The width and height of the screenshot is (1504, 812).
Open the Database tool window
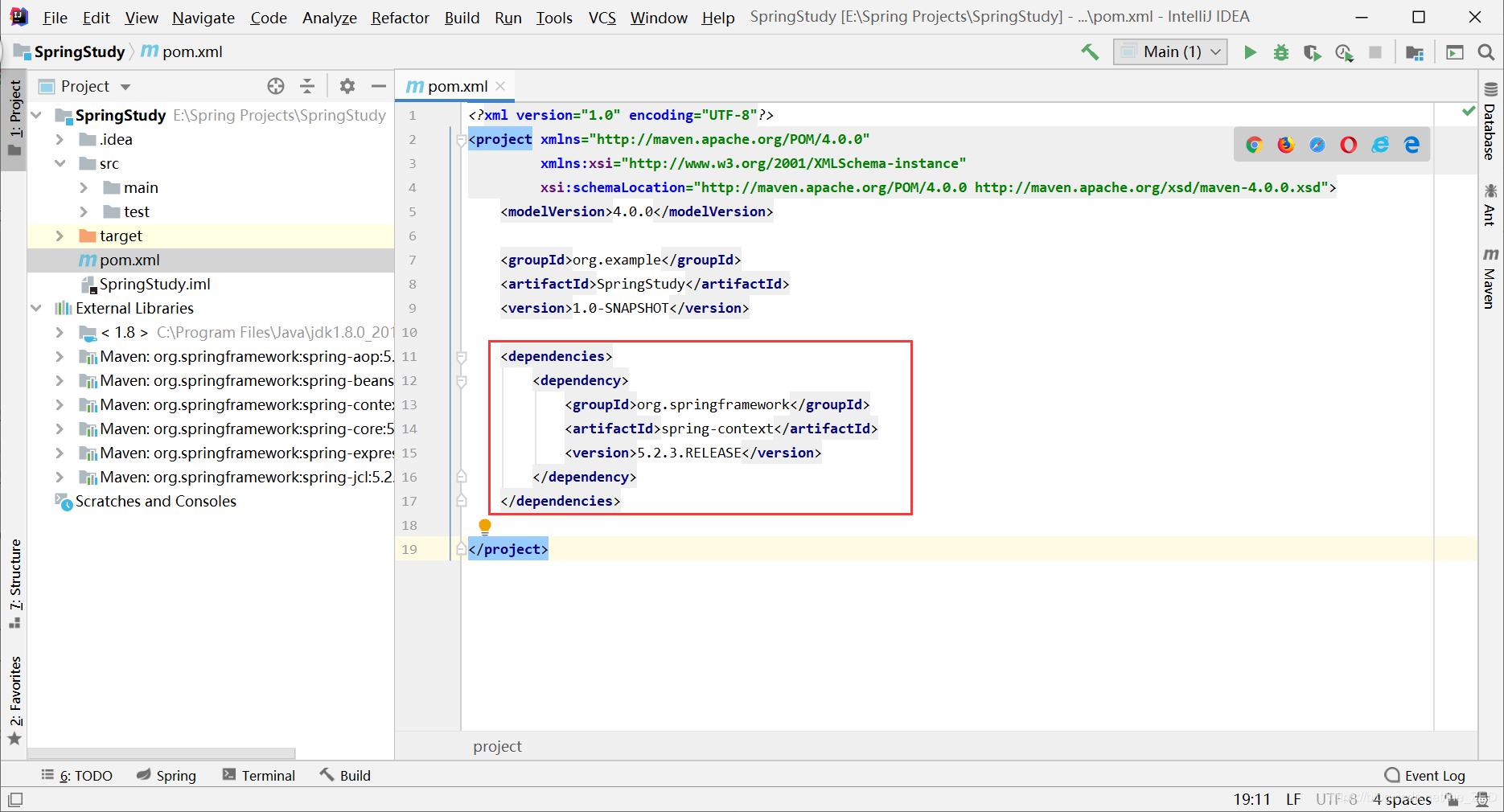tap(1490, 122)
